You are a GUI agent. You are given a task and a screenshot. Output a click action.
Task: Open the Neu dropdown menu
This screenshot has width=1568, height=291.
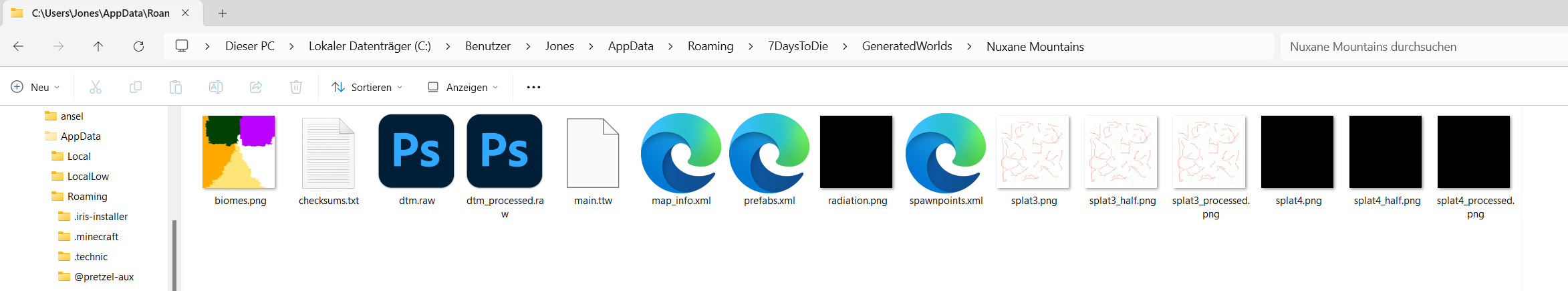pos(36,87)
